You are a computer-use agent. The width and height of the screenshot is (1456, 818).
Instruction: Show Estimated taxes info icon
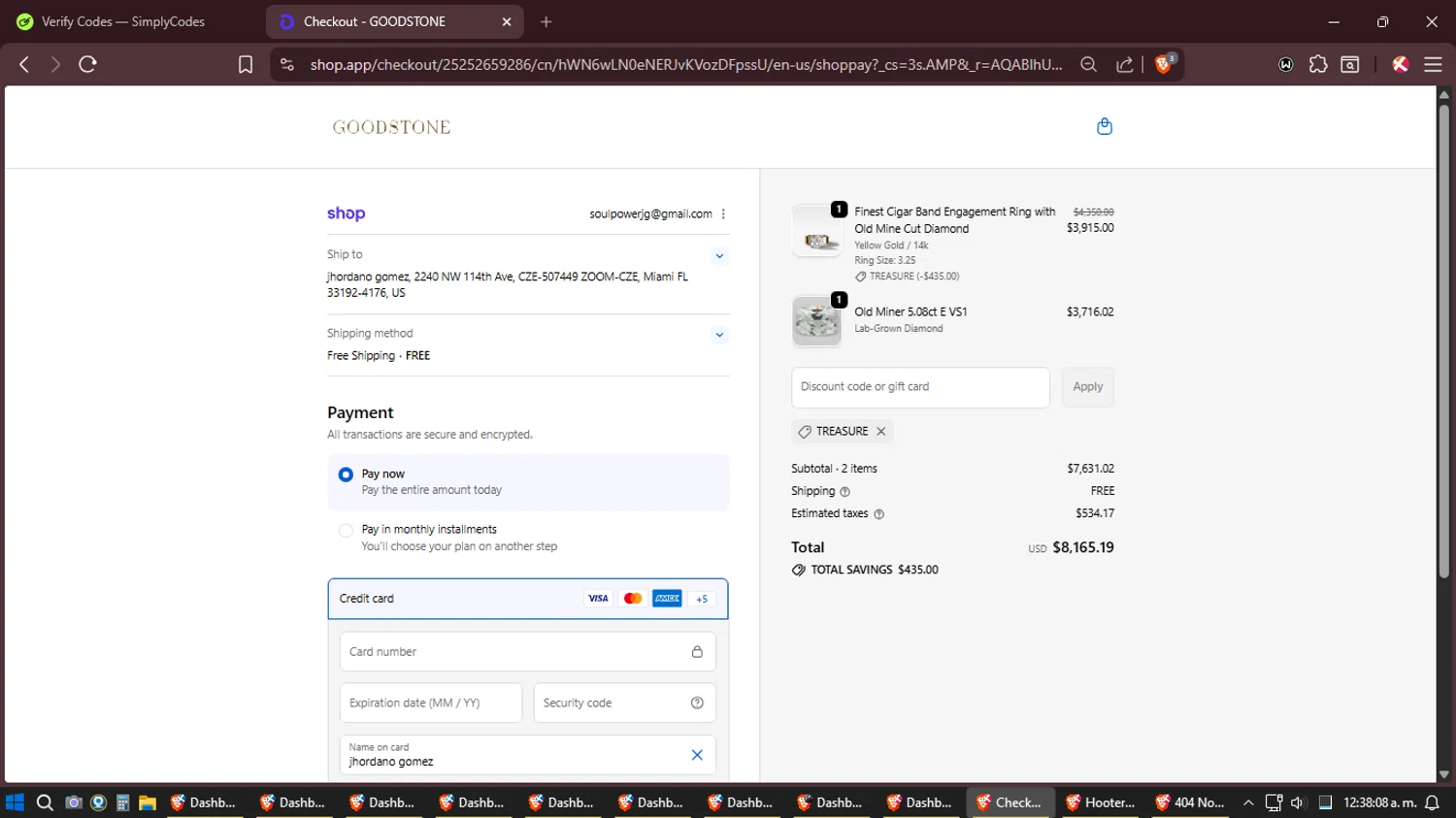(878, 514)
